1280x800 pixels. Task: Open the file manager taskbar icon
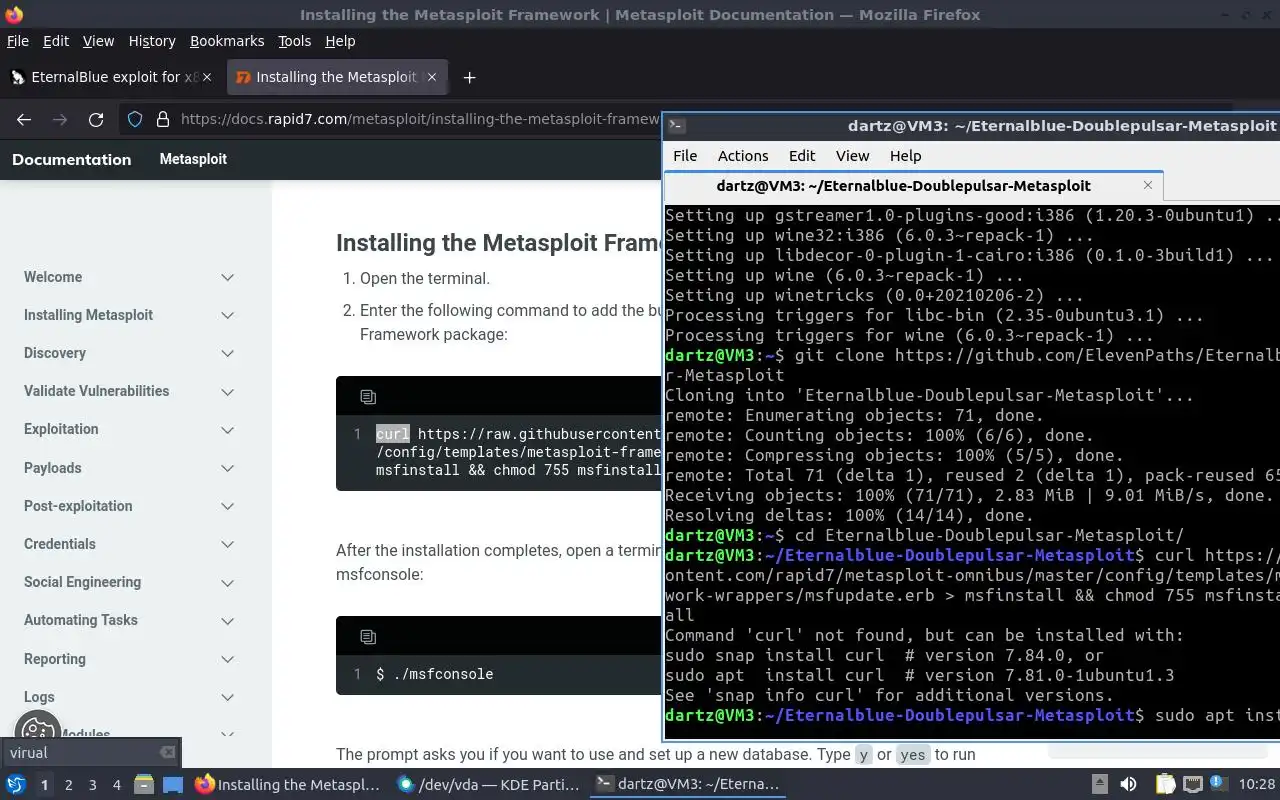143,785
